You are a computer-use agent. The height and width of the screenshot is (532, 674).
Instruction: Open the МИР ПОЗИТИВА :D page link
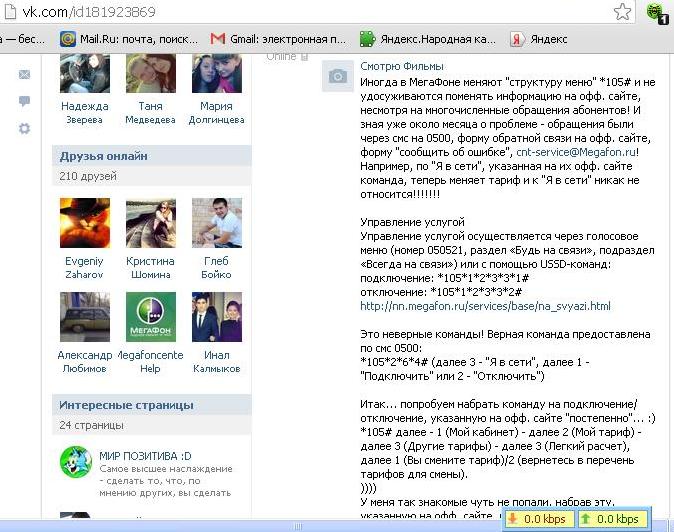coord(142,454)
